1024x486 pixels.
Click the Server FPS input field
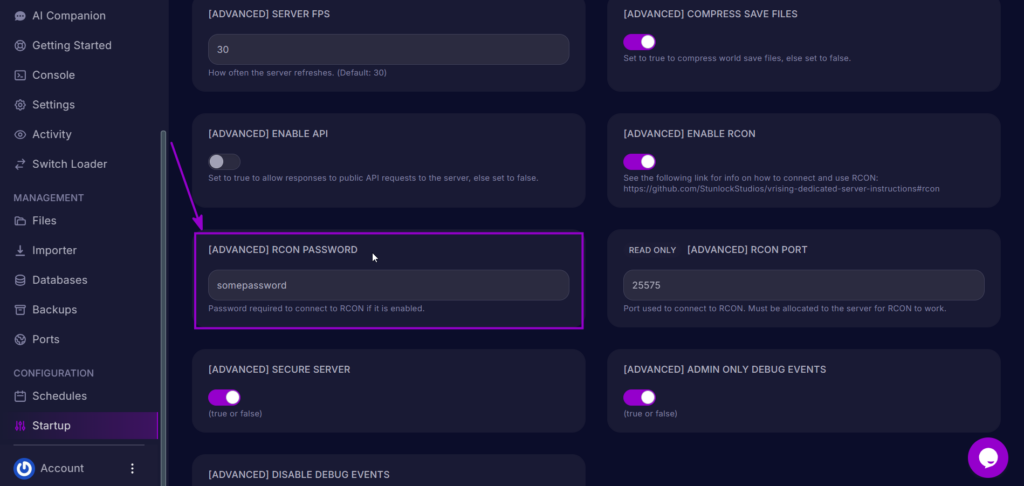pos(389,50)
